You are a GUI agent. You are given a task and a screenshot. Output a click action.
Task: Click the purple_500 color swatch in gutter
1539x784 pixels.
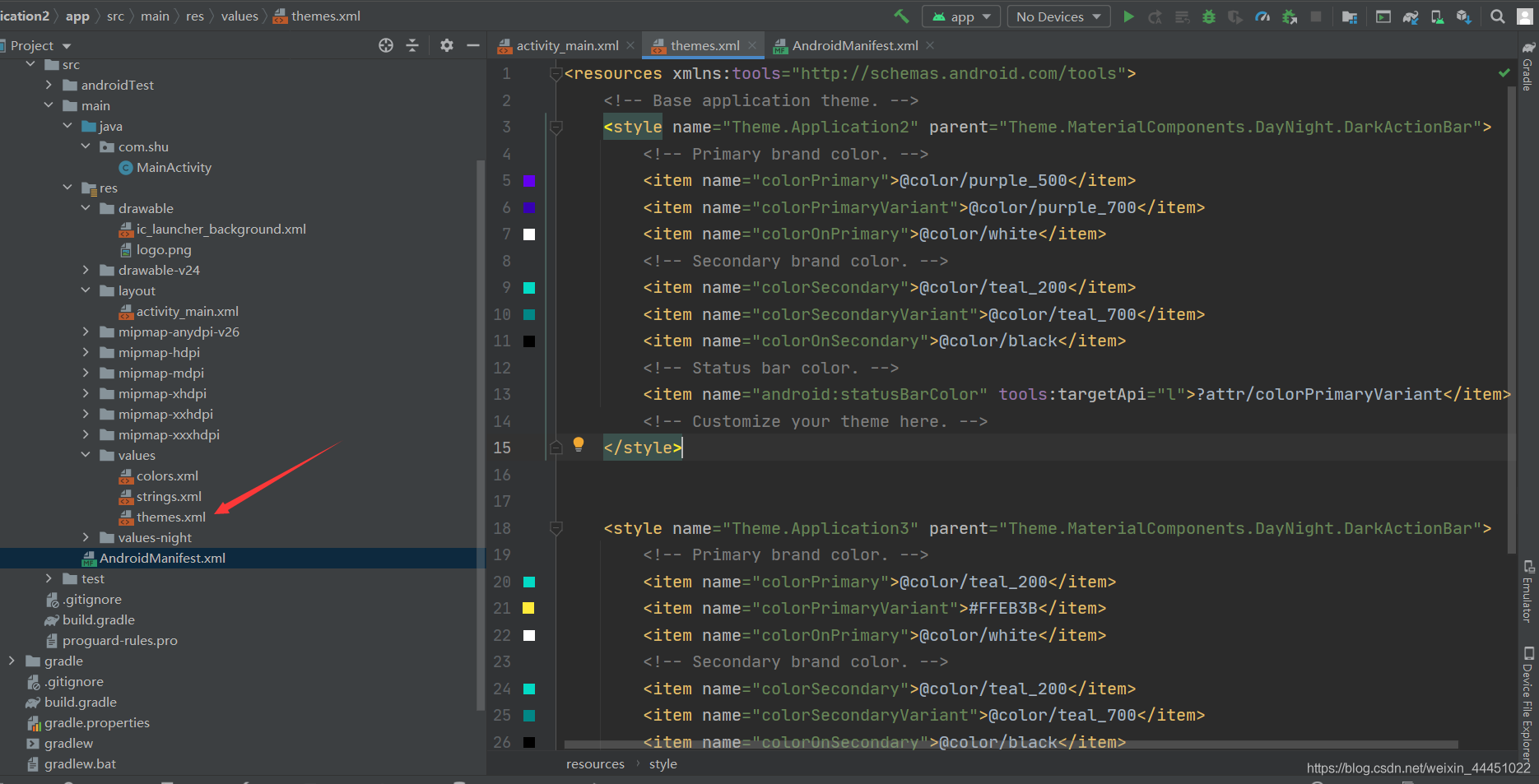[x=529, y=181]
